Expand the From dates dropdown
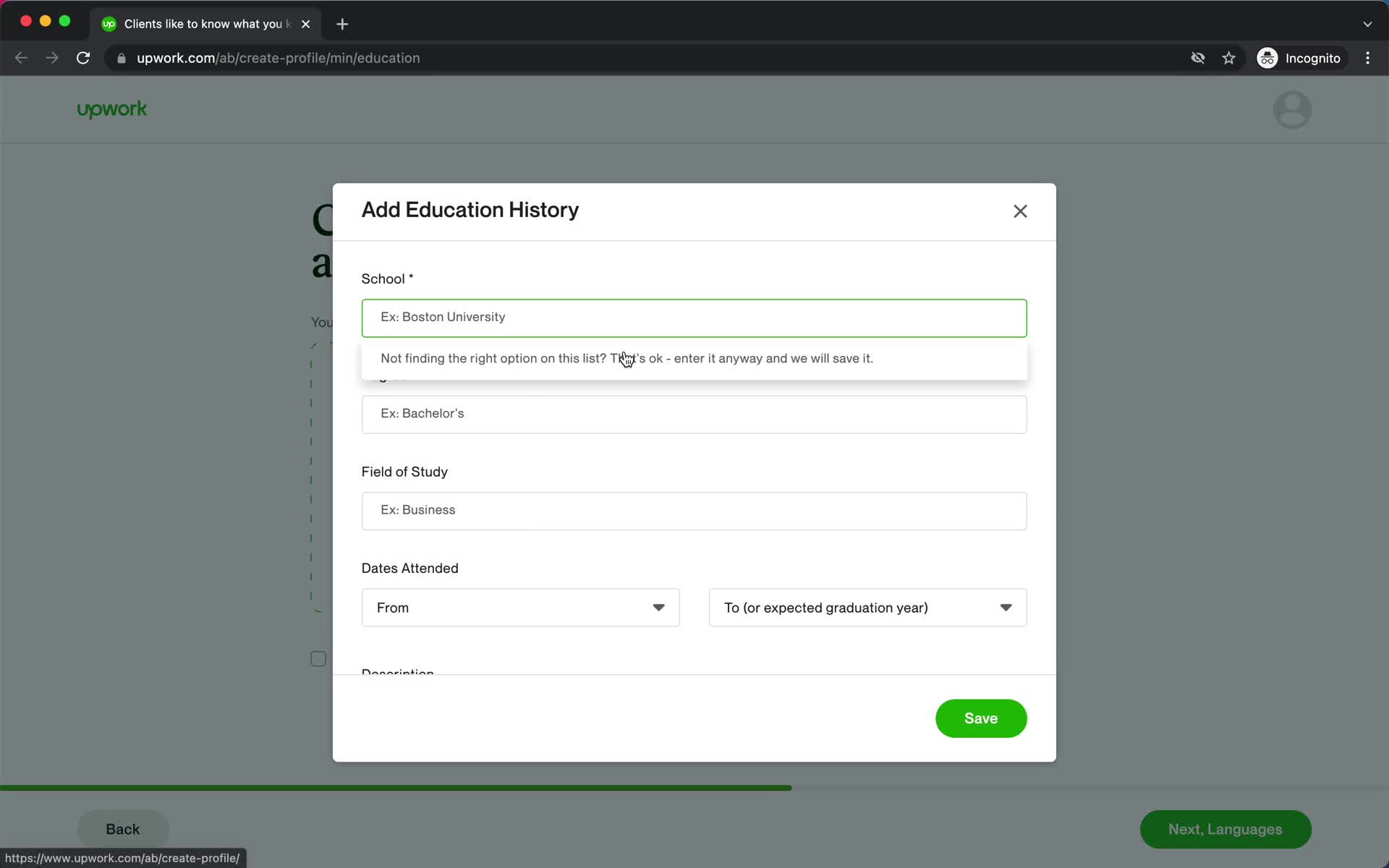This screenshot has width=1389, height=868. click(520, 608)
